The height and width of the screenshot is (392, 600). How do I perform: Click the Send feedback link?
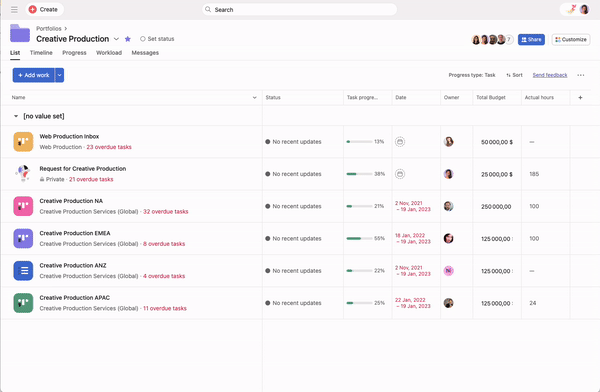550,75
